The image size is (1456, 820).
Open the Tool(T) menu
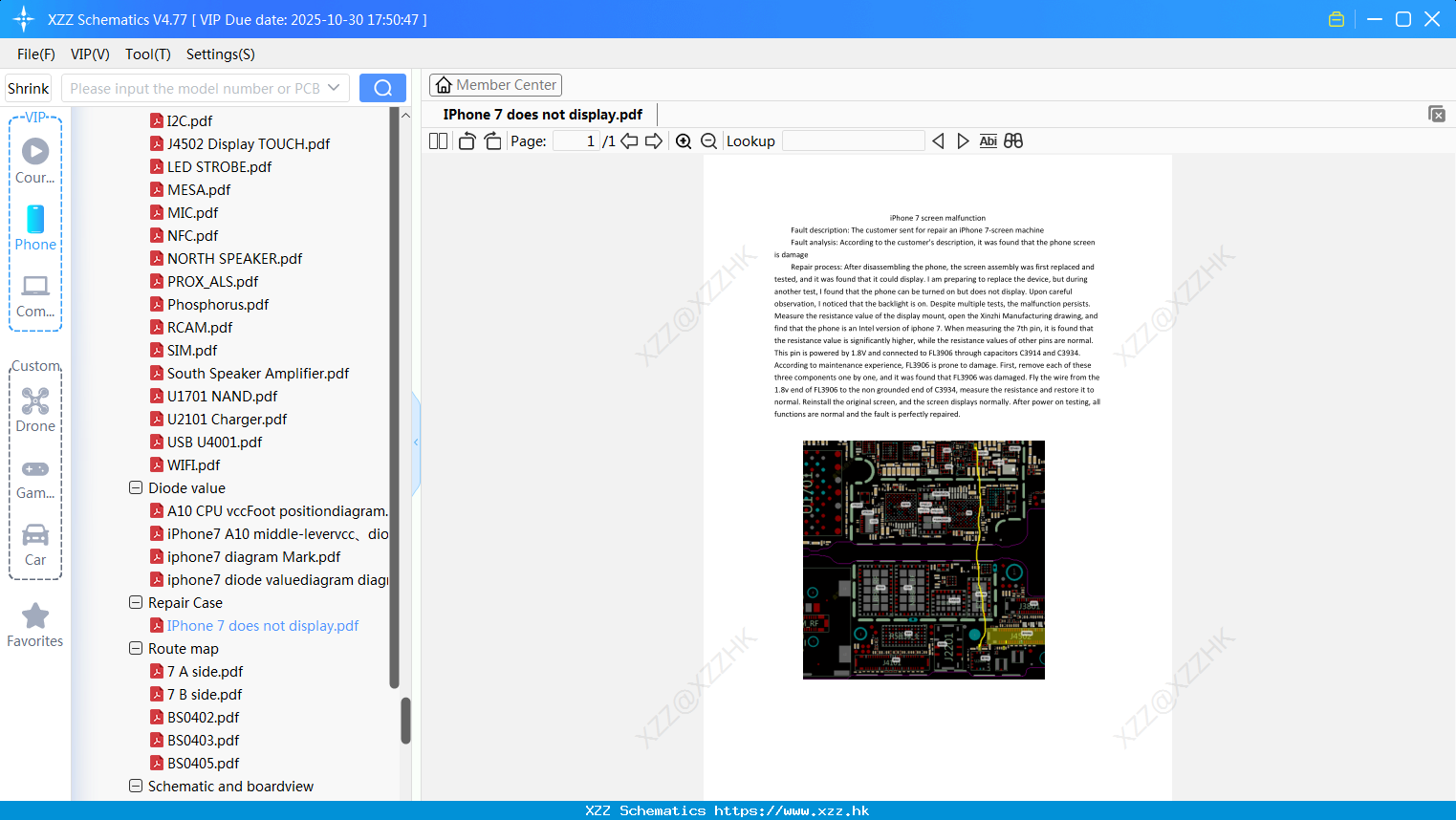pos(148,54)
